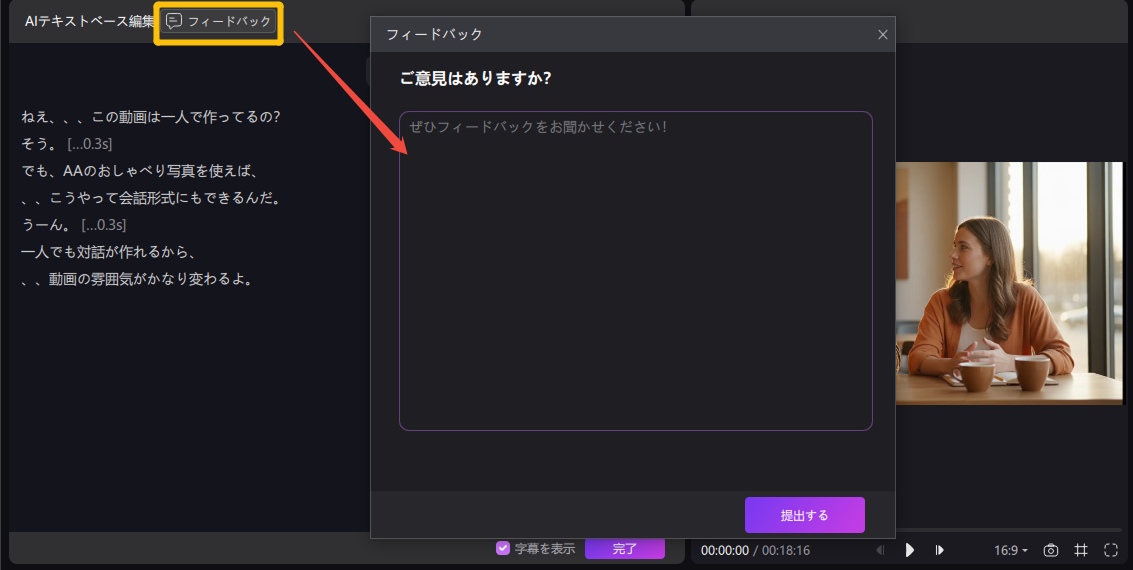1133x570 pixels.
Task: Enter fullscreen preview mode
Action: 1111,550
